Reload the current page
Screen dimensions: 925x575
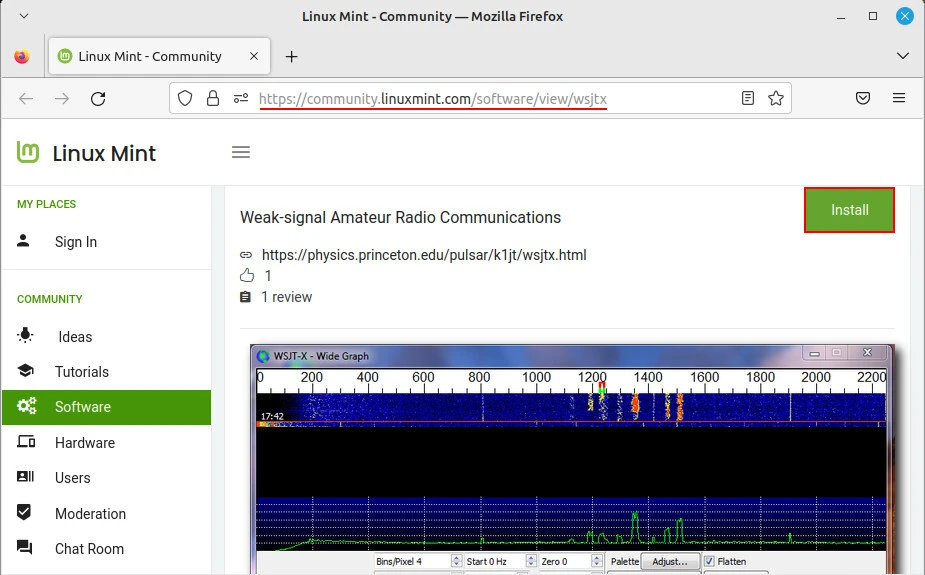pyautogui.click(x=98, y=98)
